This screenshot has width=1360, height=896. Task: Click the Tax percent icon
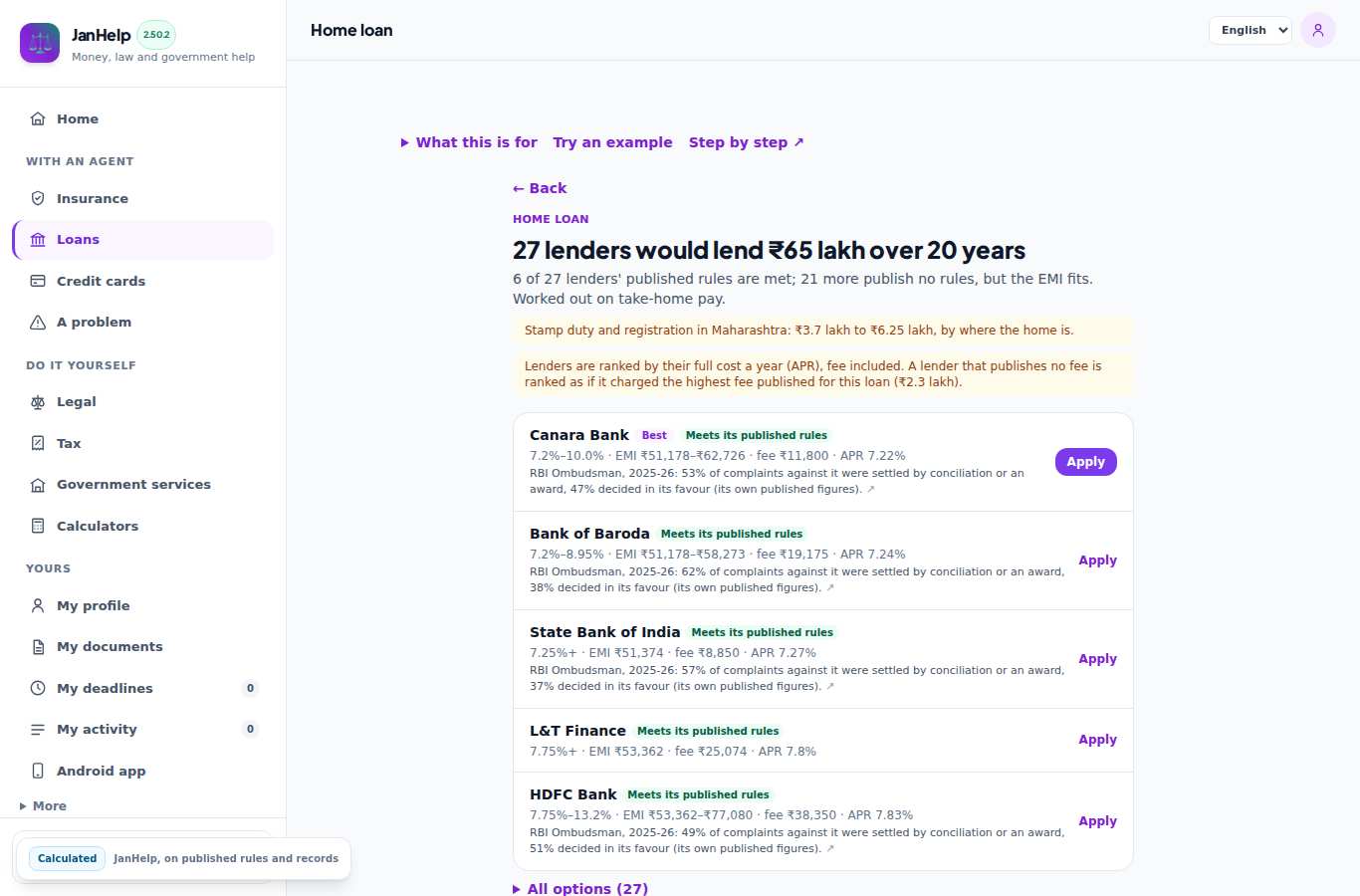(38, 443)
